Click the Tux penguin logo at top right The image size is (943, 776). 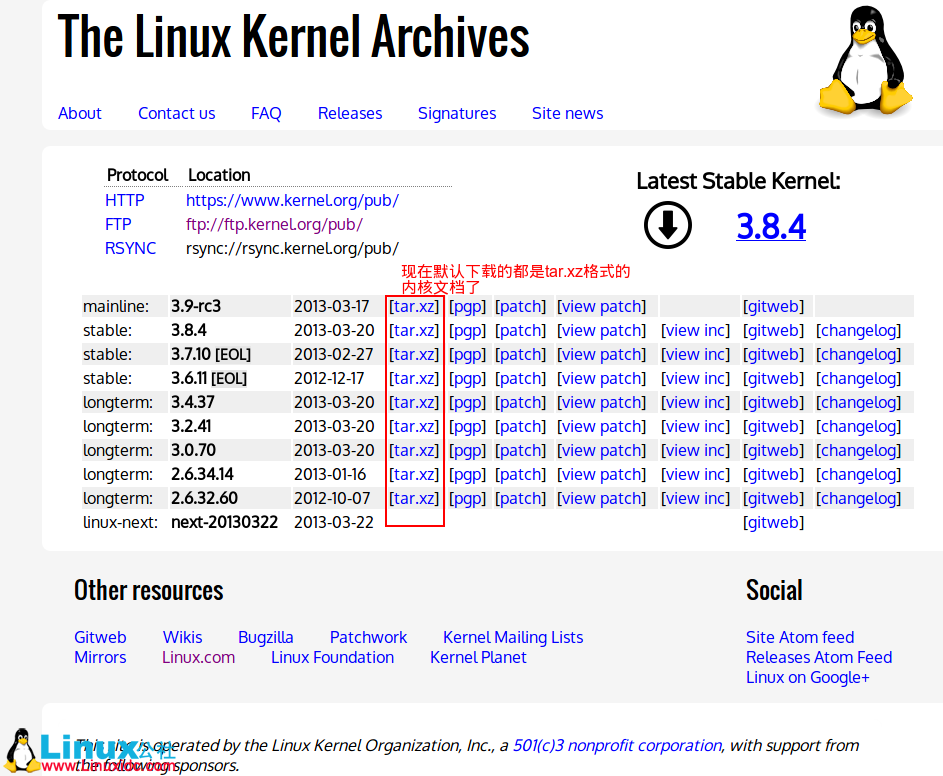(x=865, y=63)
